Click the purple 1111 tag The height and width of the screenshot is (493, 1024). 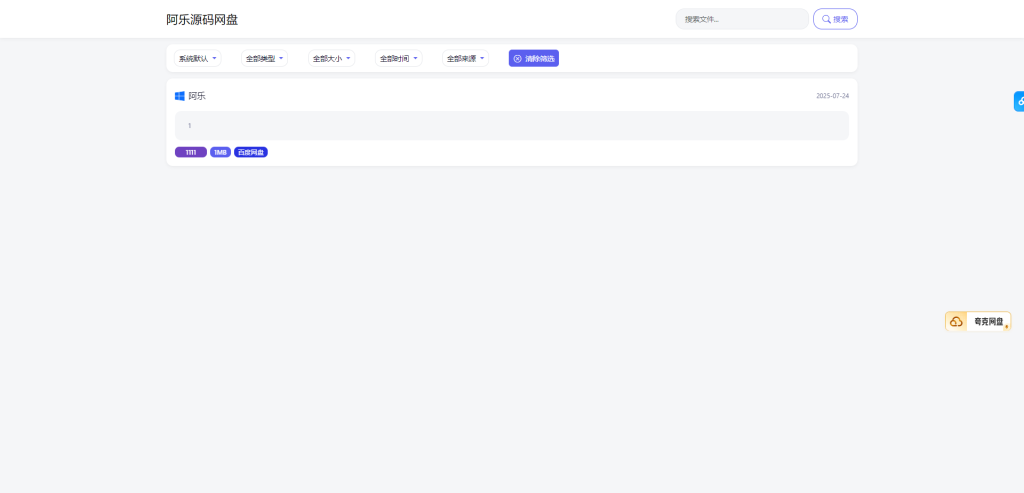[190, 152]
